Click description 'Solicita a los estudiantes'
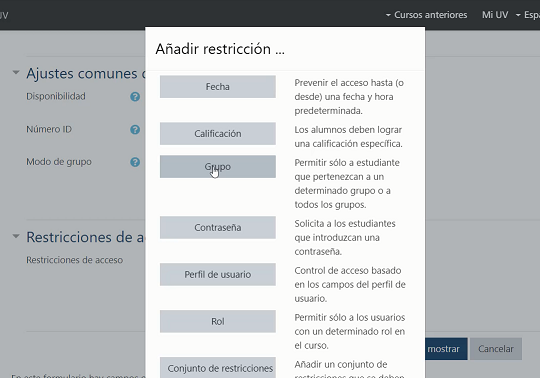The image size is (540, 378). 345,238
